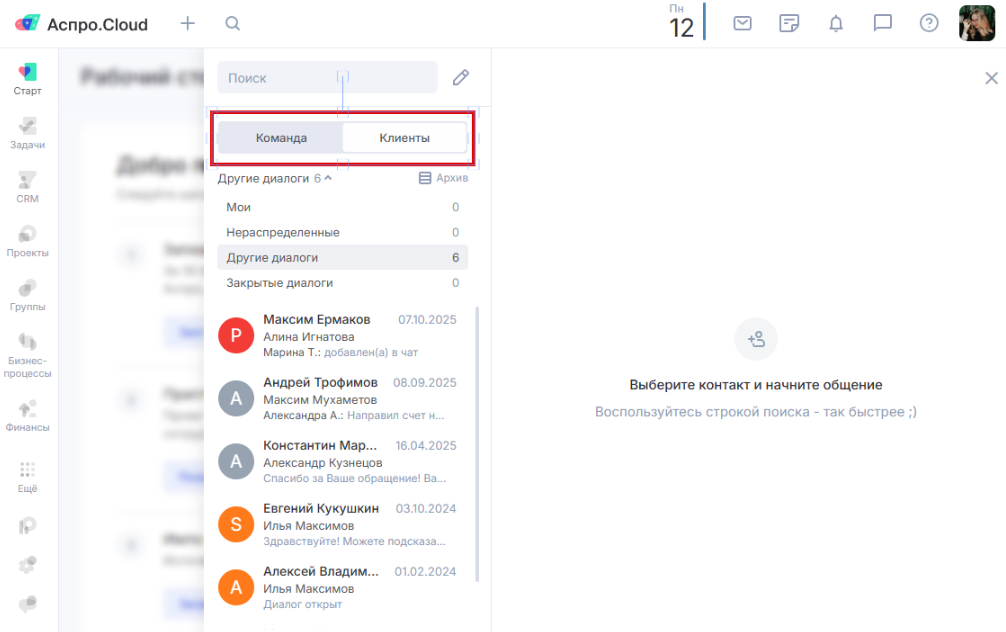
Task: Expand Ещё in the left sidebar
Action: pos(27,477)
